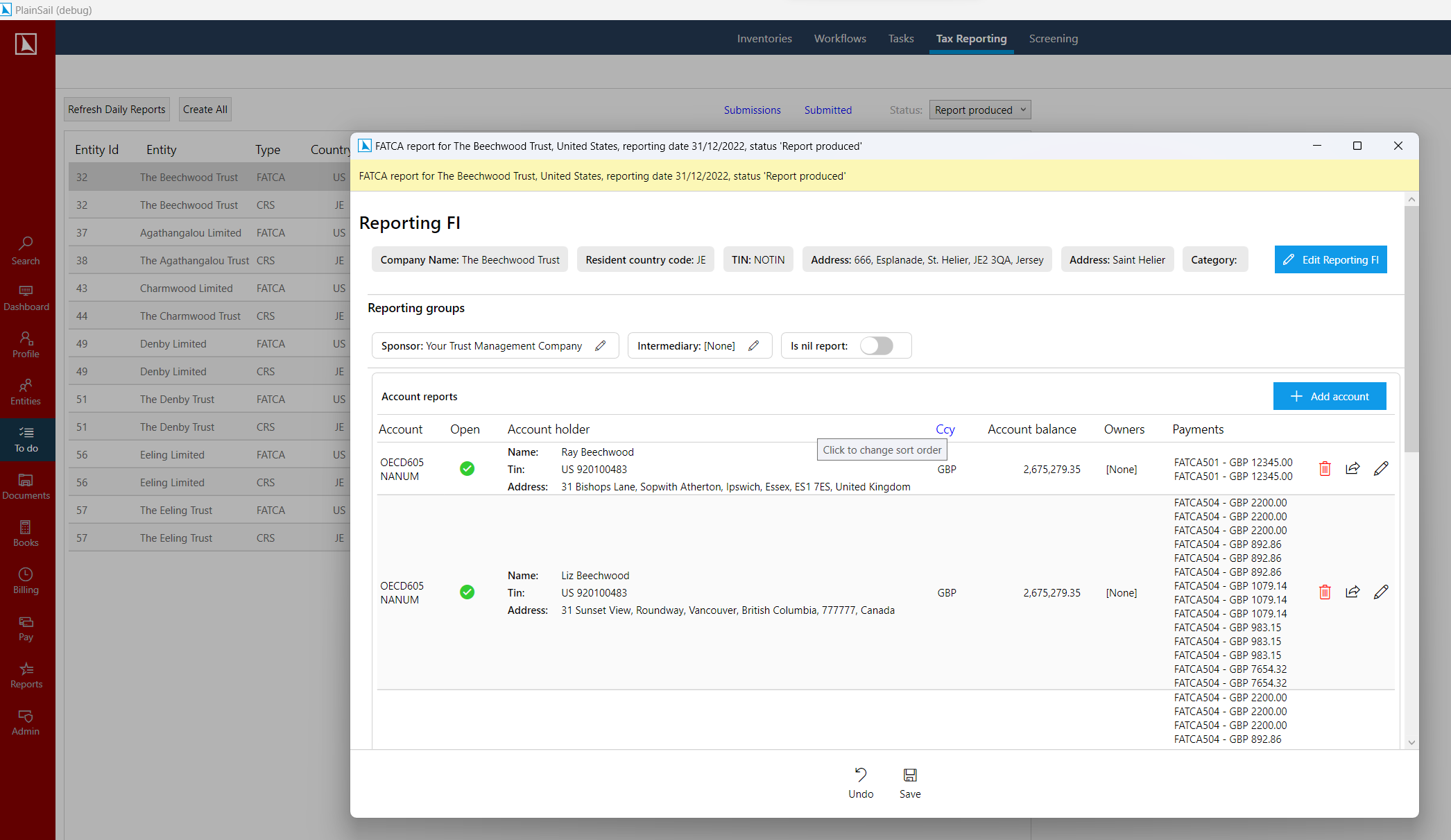
Task: Click the Create All button
Action: (x=205, y=110)
